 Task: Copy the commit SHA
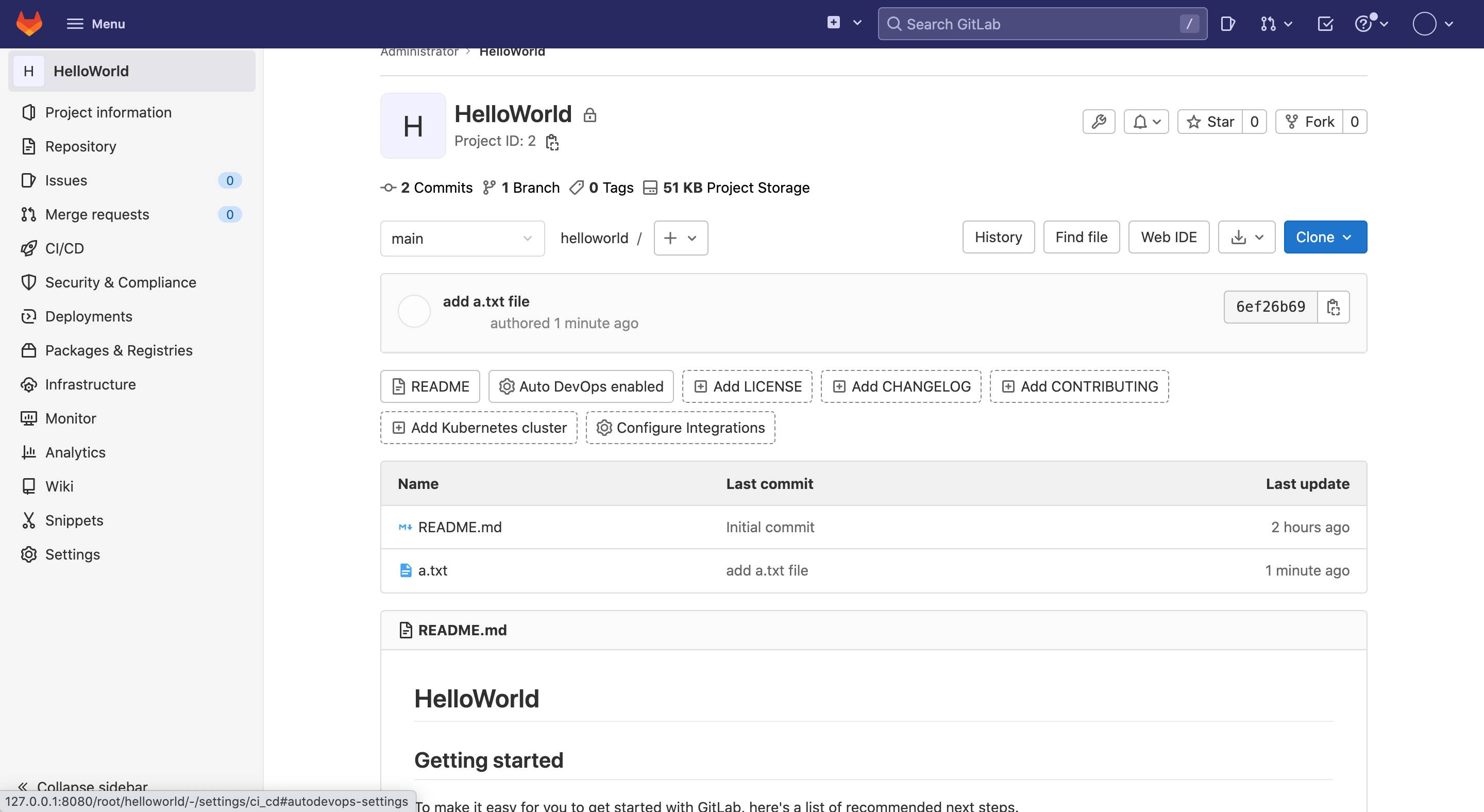tap(1333, 307)
